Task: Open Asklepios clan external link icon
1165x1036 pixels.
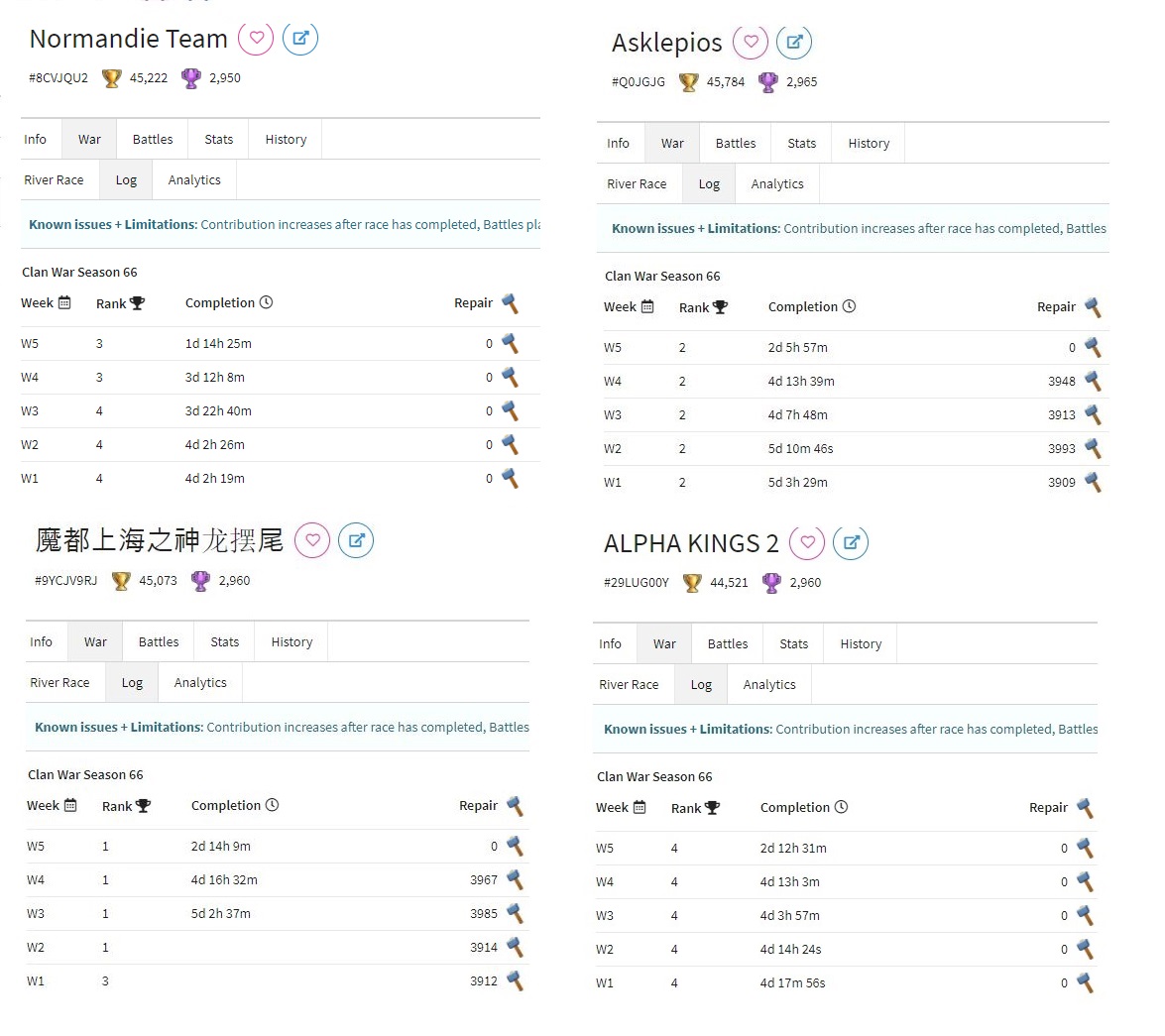Action: coord(793,42)
